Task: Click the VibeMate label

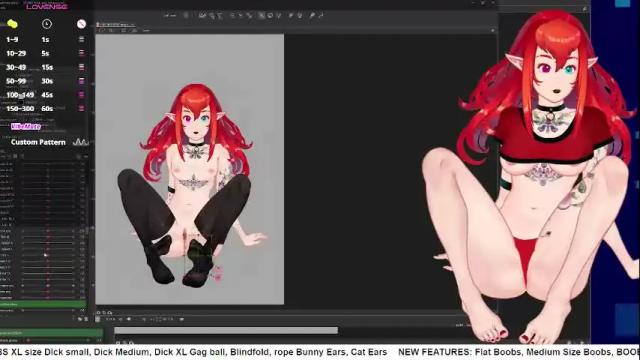Action: tap(26, 127)
